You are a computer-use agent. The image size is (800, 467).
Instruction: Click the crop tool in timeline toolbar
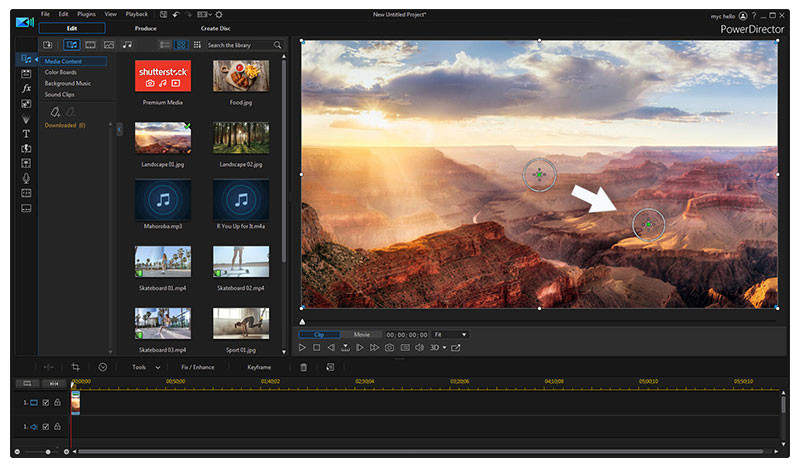[x=76, y=367]
